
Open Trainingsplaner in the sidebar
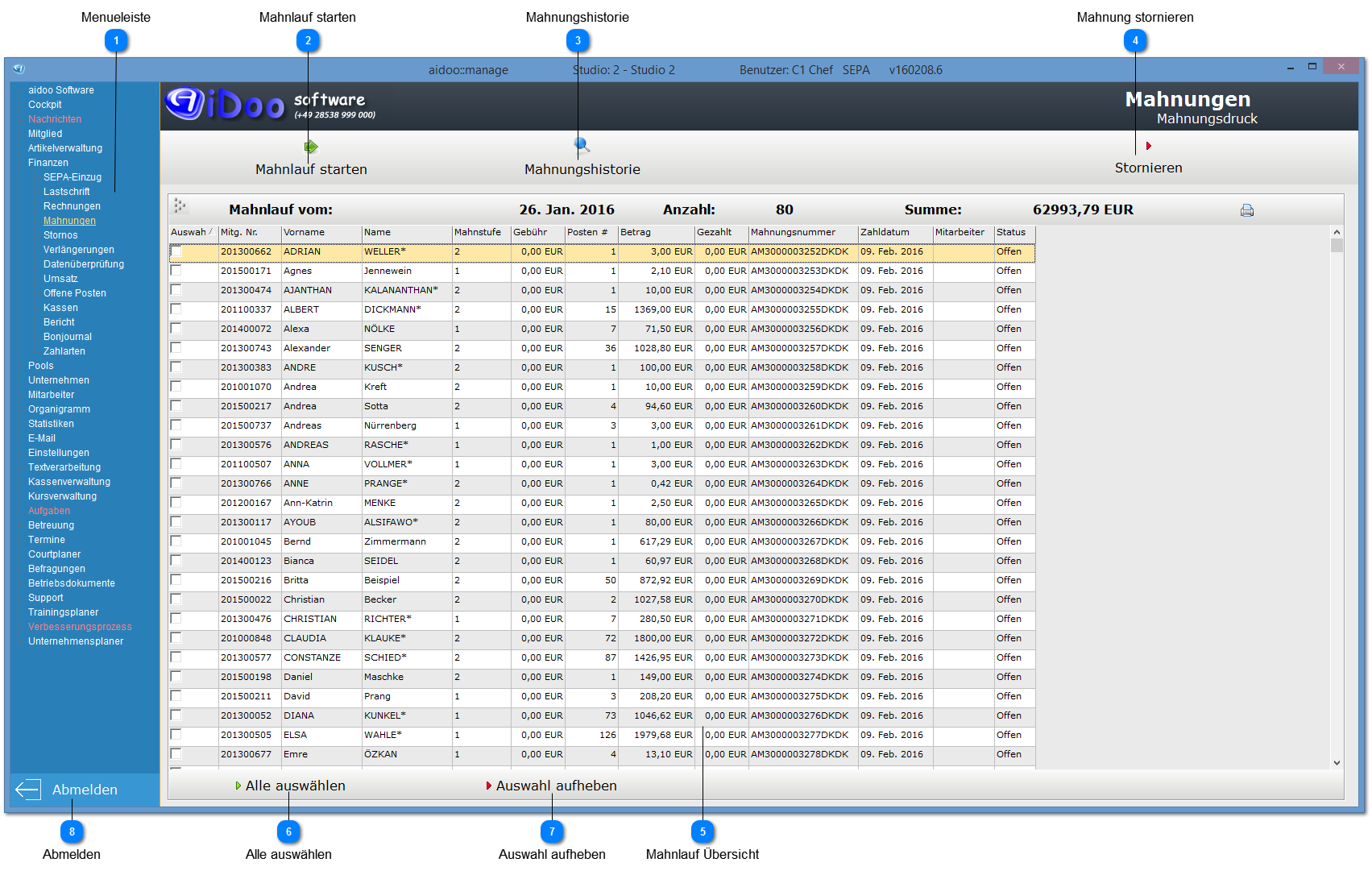pyautogui.click(x=64, y=612)
